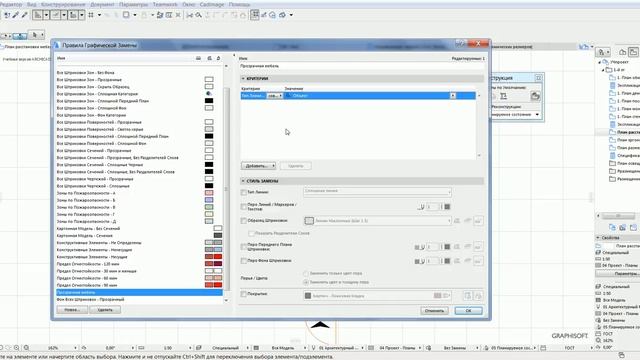Open the Образец Штриховки fill dropdown
Viewport: 640px width, 360px height.
click(377, 221)
